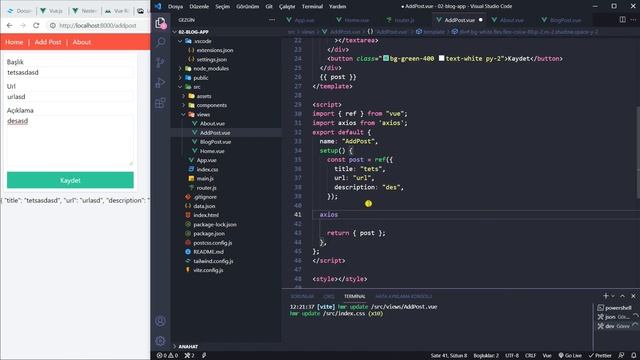Open the Yardım menu
The width and height of the screenshot is (640, 360).
tap(338, 6)
